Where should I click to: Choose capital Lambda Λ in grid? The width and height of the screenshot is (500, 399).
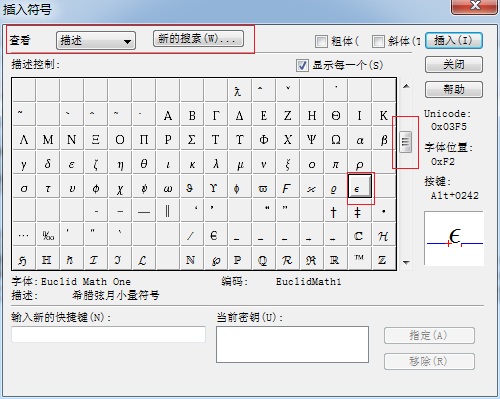click(x=24, y=140)
